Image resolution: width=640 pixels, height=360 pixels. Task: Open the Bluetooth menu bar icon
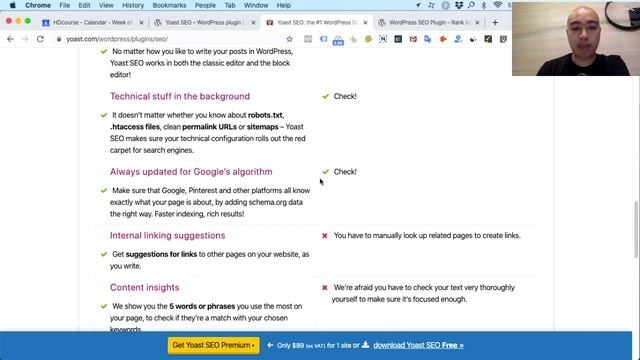tap(484, 5)
